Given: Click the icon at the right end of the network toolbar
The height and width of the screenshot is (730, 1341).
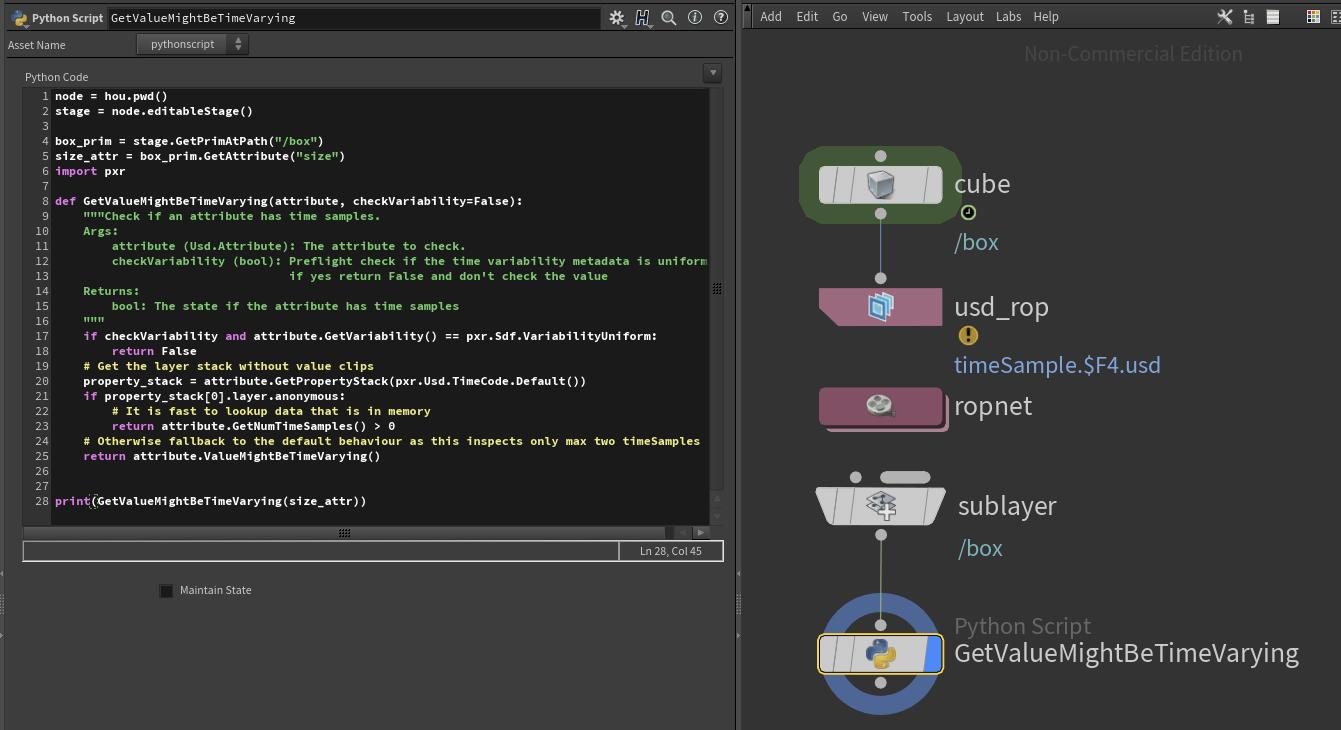Looking at the screenshot, I should coord(1335,17).
